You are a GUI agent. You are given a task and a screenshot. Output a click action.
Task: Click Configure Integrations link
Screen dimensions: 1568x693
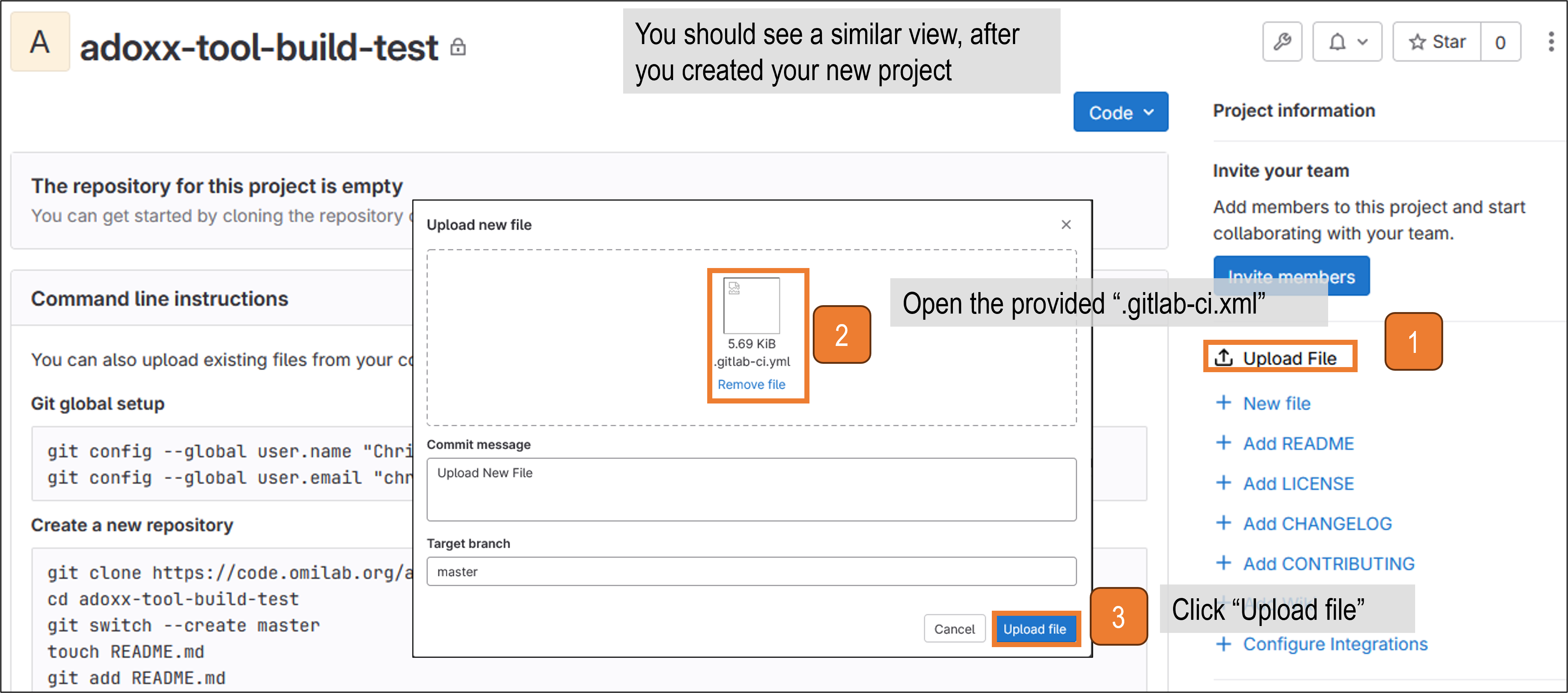point(1335,644)
